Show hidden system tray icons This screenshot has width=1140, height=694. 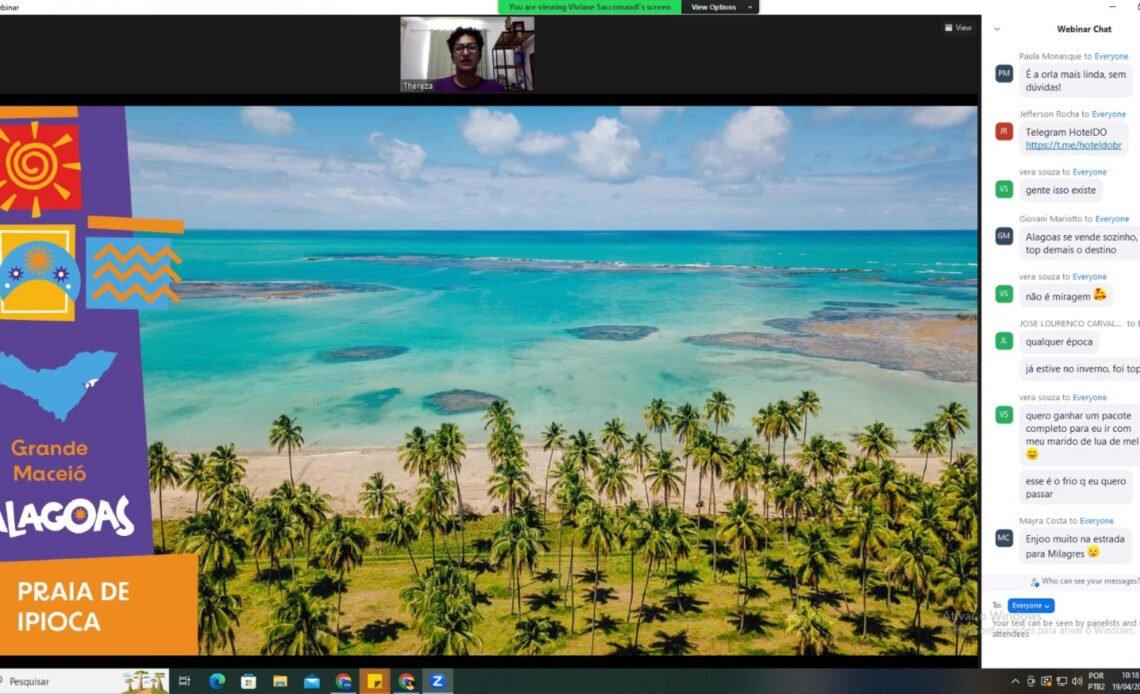[x=1016, y=681]
